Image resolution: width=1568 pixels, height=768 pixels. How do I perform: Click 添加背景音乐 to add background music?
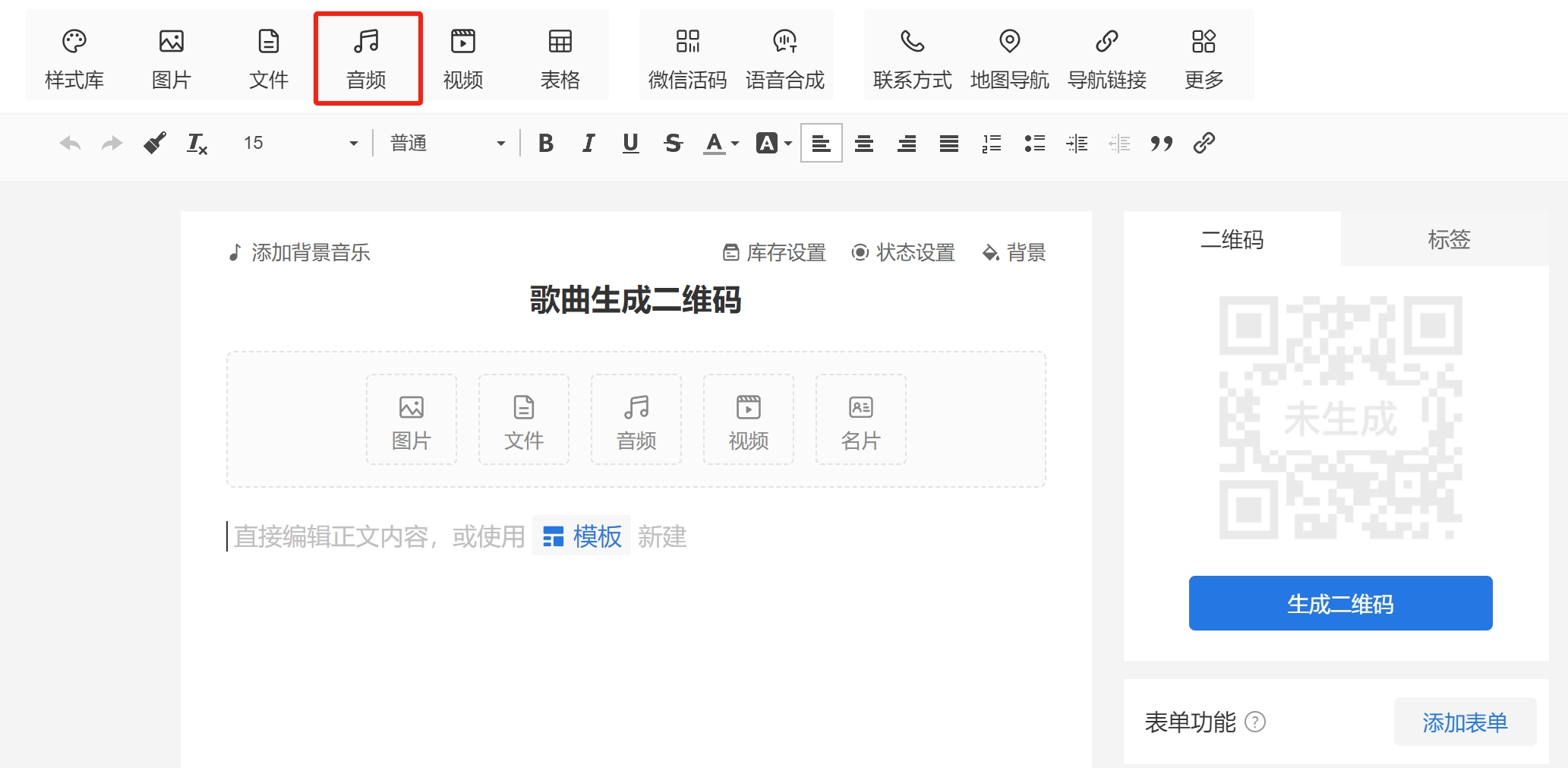(299, 252)
